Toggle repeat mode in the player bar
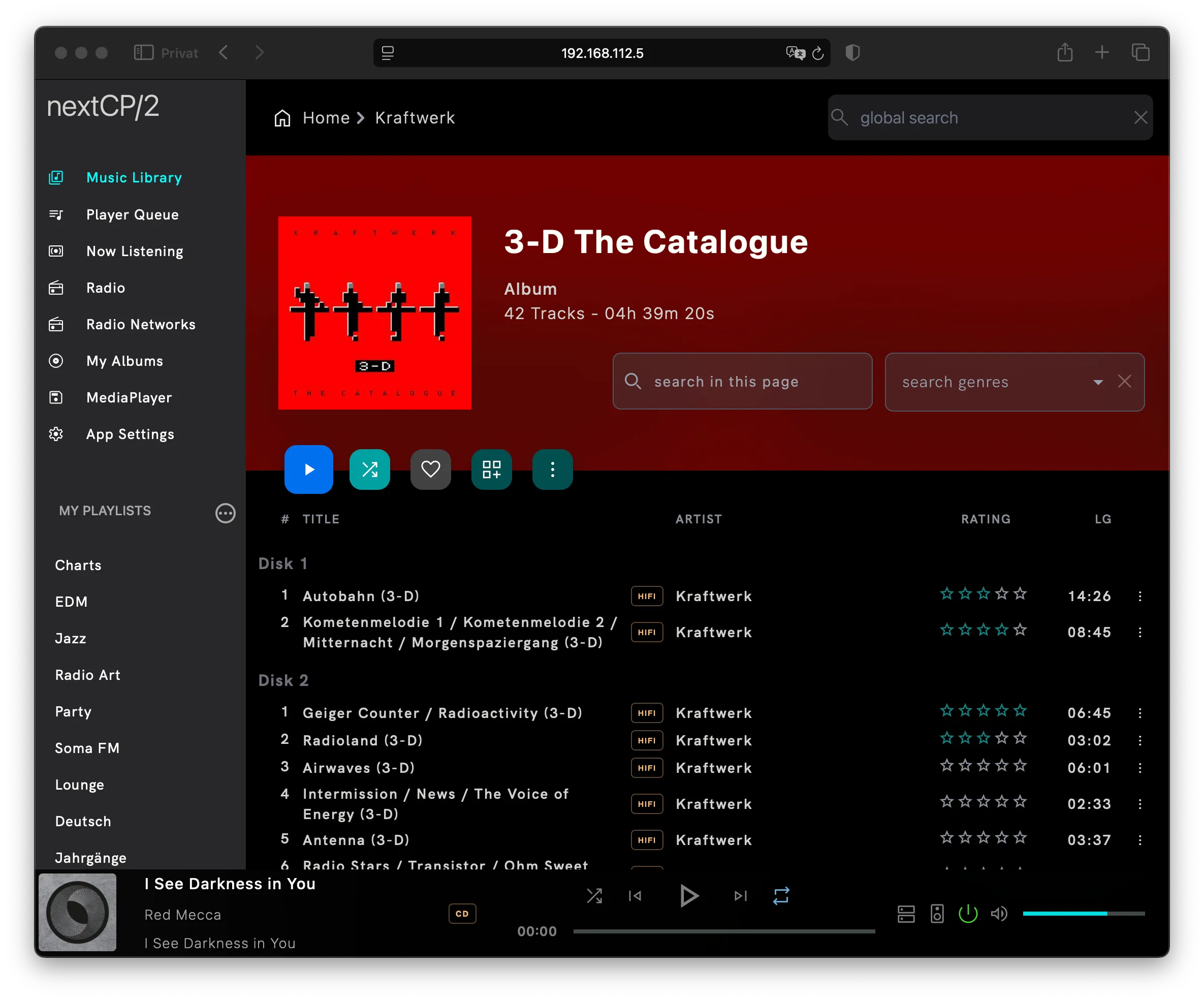The width and height of the screenshot is (1204, 1000). (x=781, y=896)
